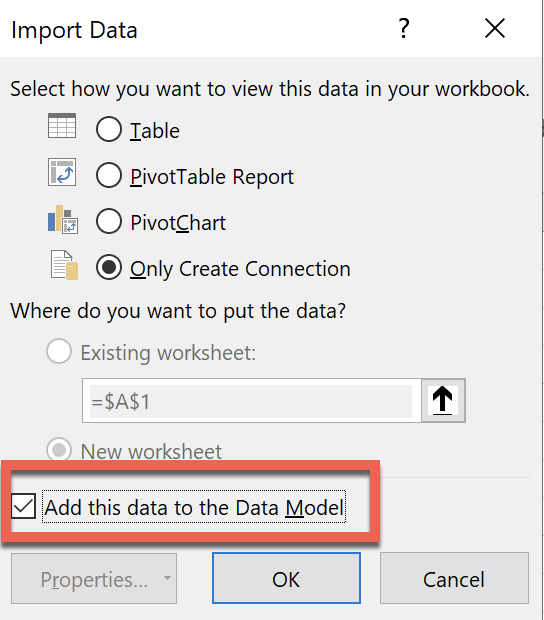Image resolution: width=544 pixels, height=620 pixels.
Task: Select the Table radio button
Action: pyautogui.click(x=109, y=129)
